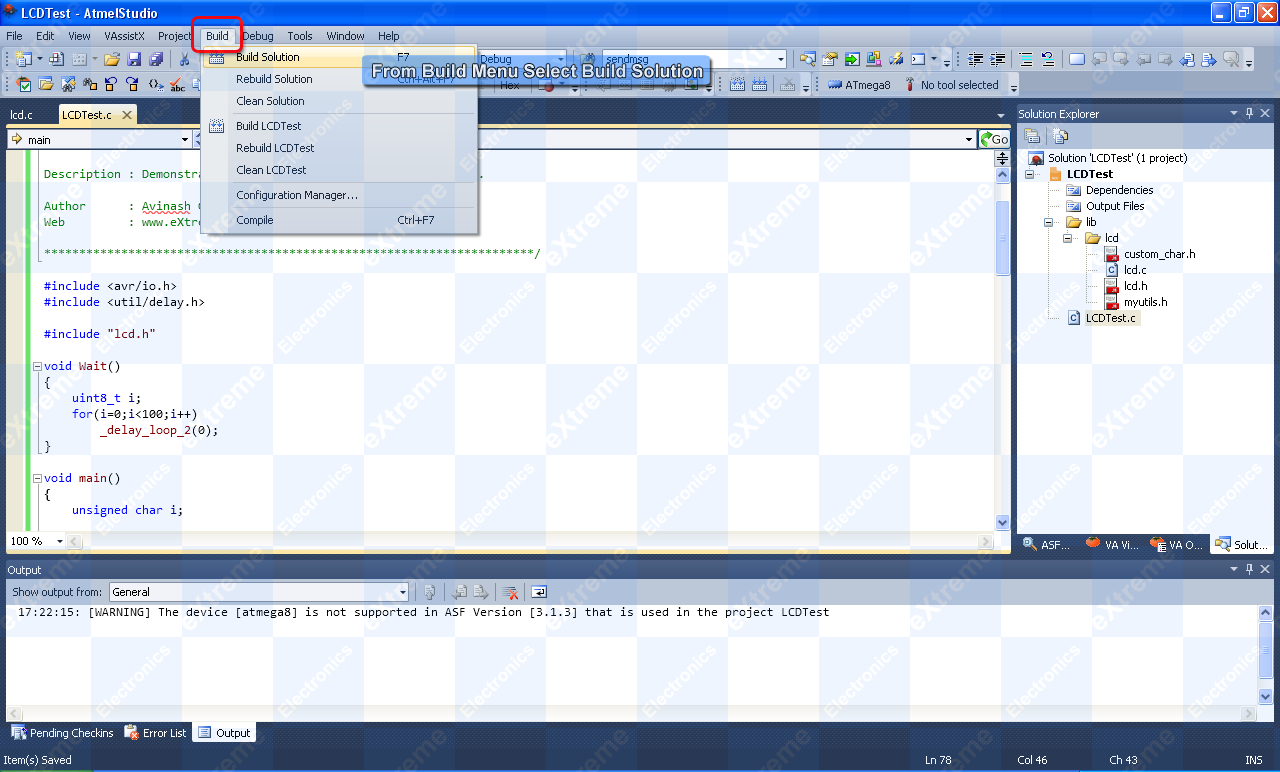Viewport: 1280px width, 772px height.
Task: Click the No tool selected button
Action: point(951,85)
